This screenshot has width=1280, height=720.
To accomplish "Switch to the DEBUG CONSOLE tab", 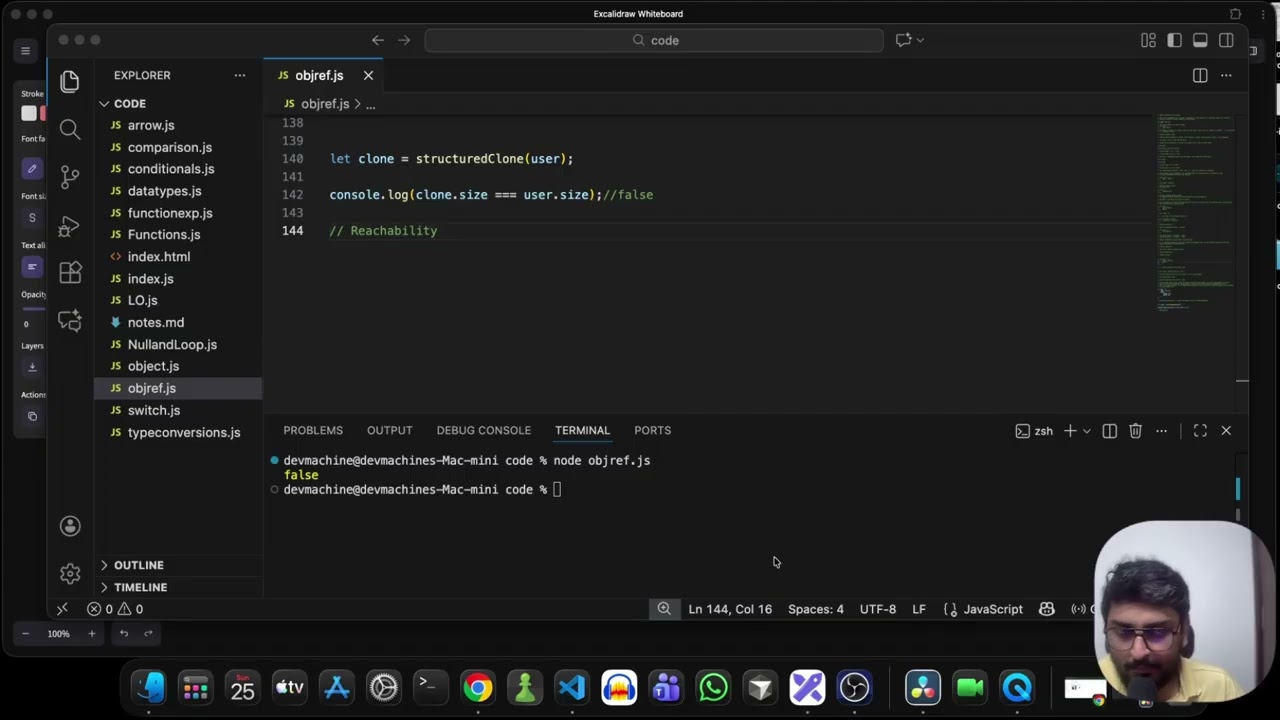I will tap(484, 431).
